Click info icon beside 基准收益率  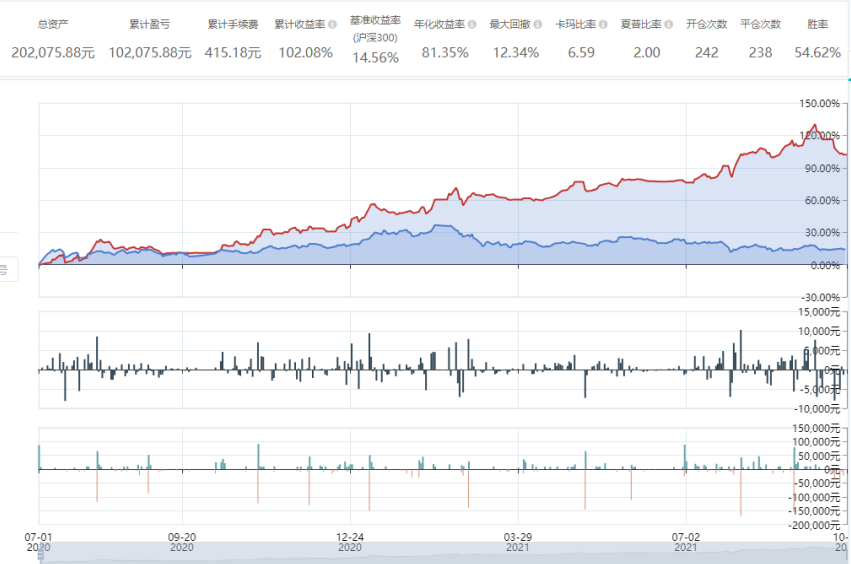(402, 21)
